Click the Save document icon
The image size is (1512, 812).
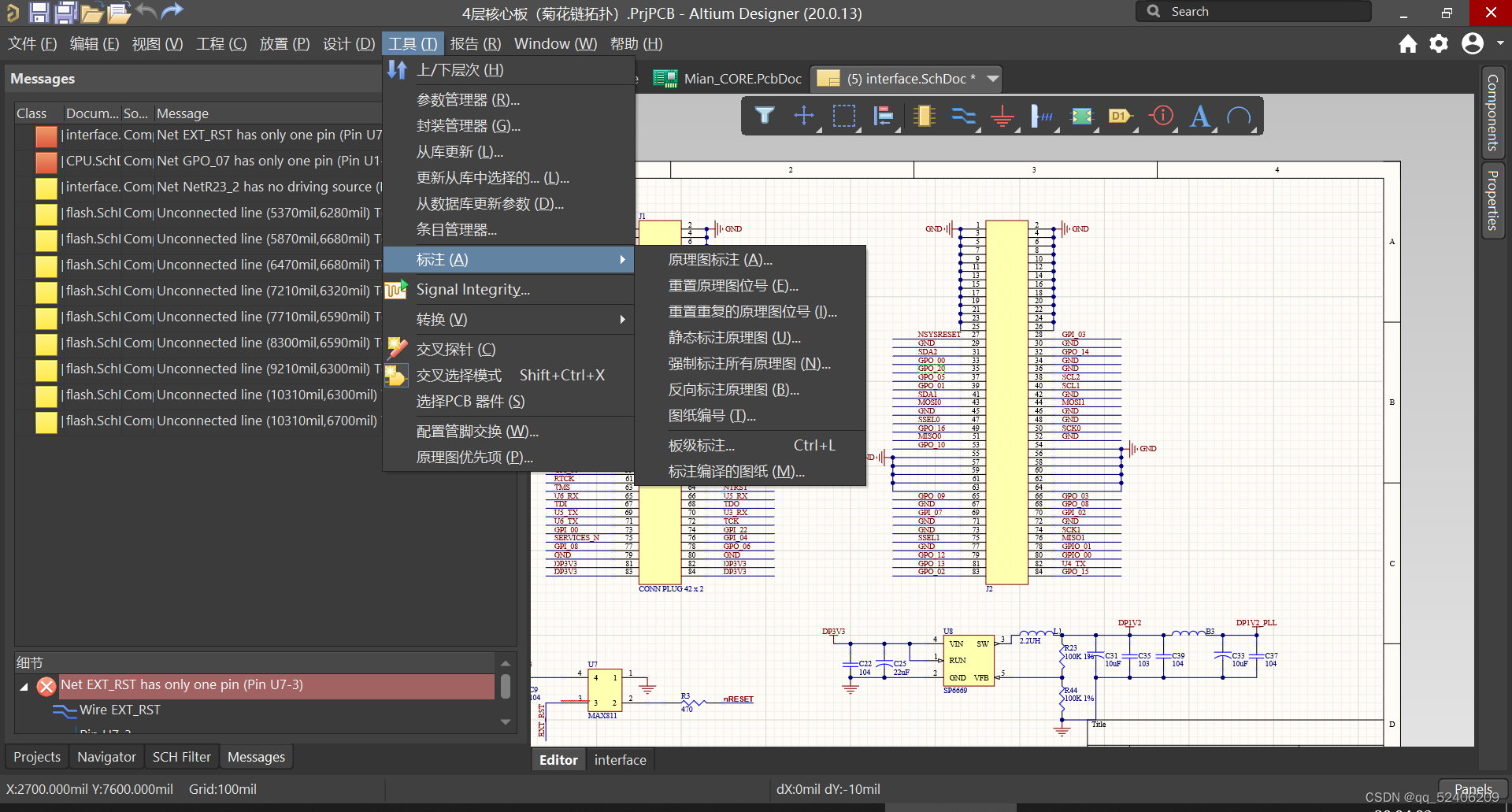[x=38, y=12]
